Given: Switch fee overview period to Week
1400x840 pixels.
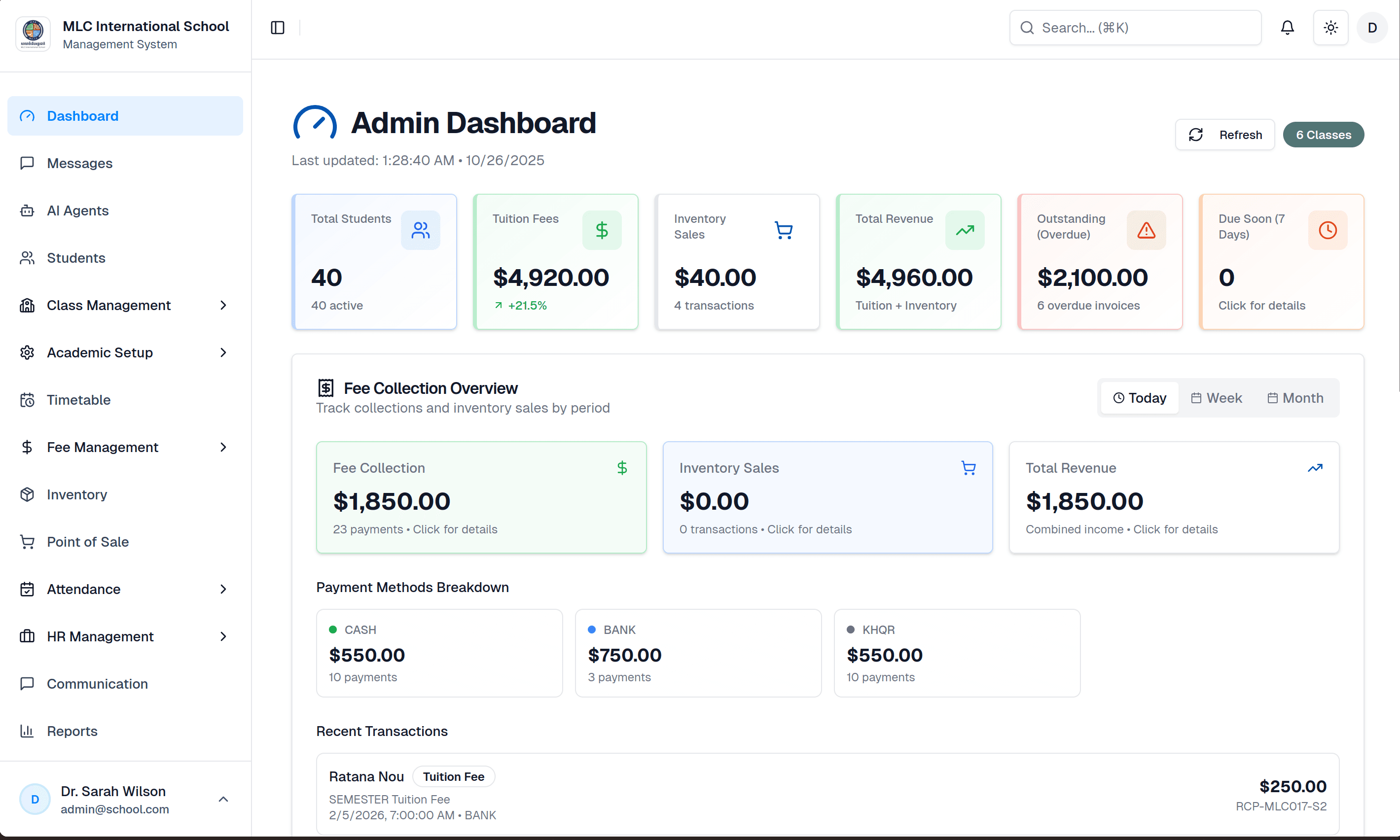Looking at the screenshot, I should (1216, 397).
